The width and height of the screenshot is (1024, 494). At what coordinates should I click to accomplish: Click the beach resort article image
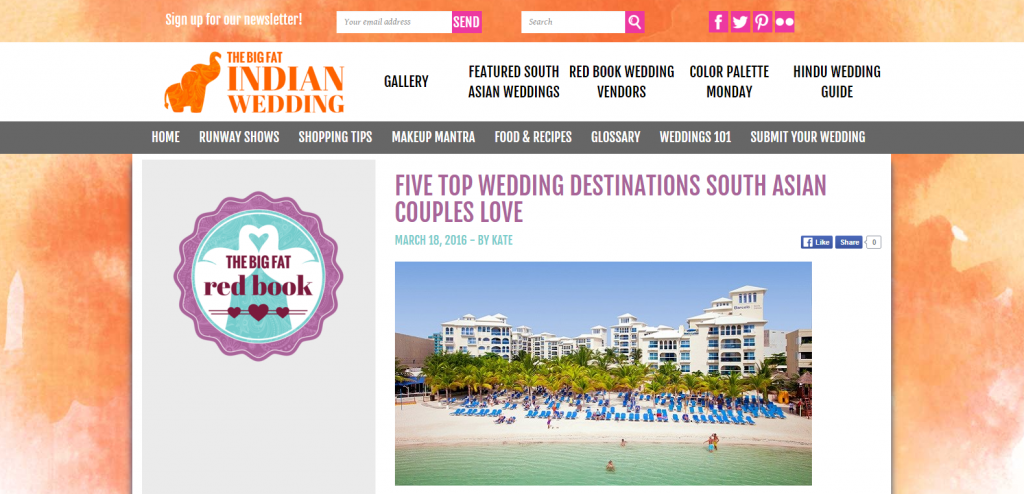603,374
